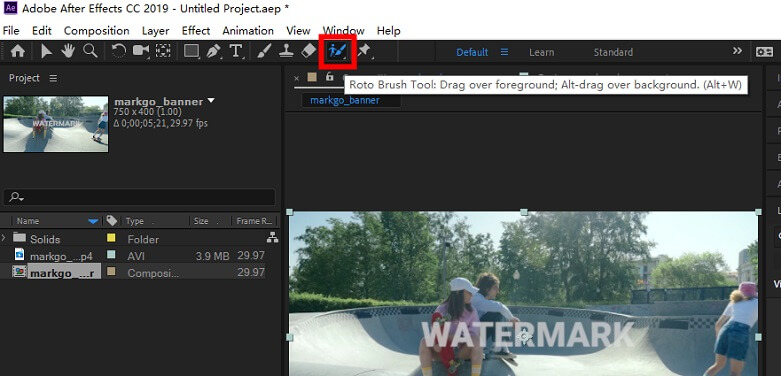The image size is (781, 376).
Task: Open the Composition menu
Action: tap(97, 31)
